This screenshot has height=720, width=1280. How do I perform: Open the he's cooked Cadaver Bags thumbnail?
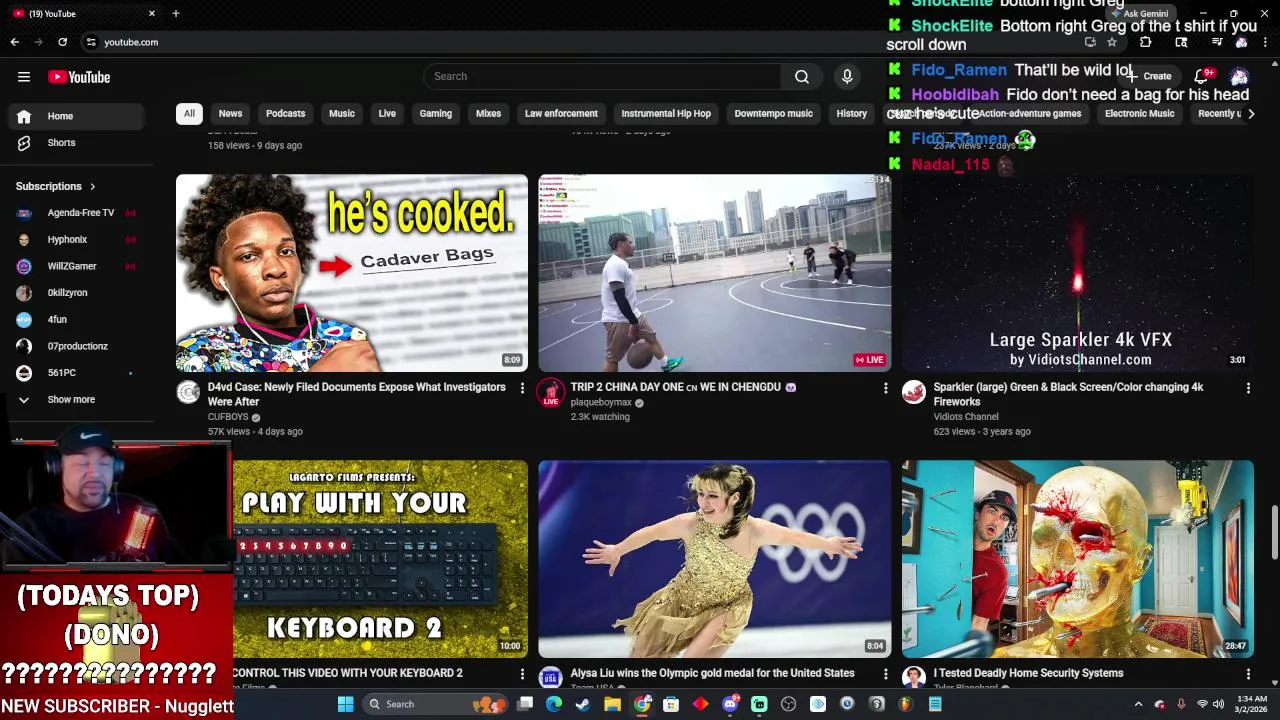click(x=352, y=273)
